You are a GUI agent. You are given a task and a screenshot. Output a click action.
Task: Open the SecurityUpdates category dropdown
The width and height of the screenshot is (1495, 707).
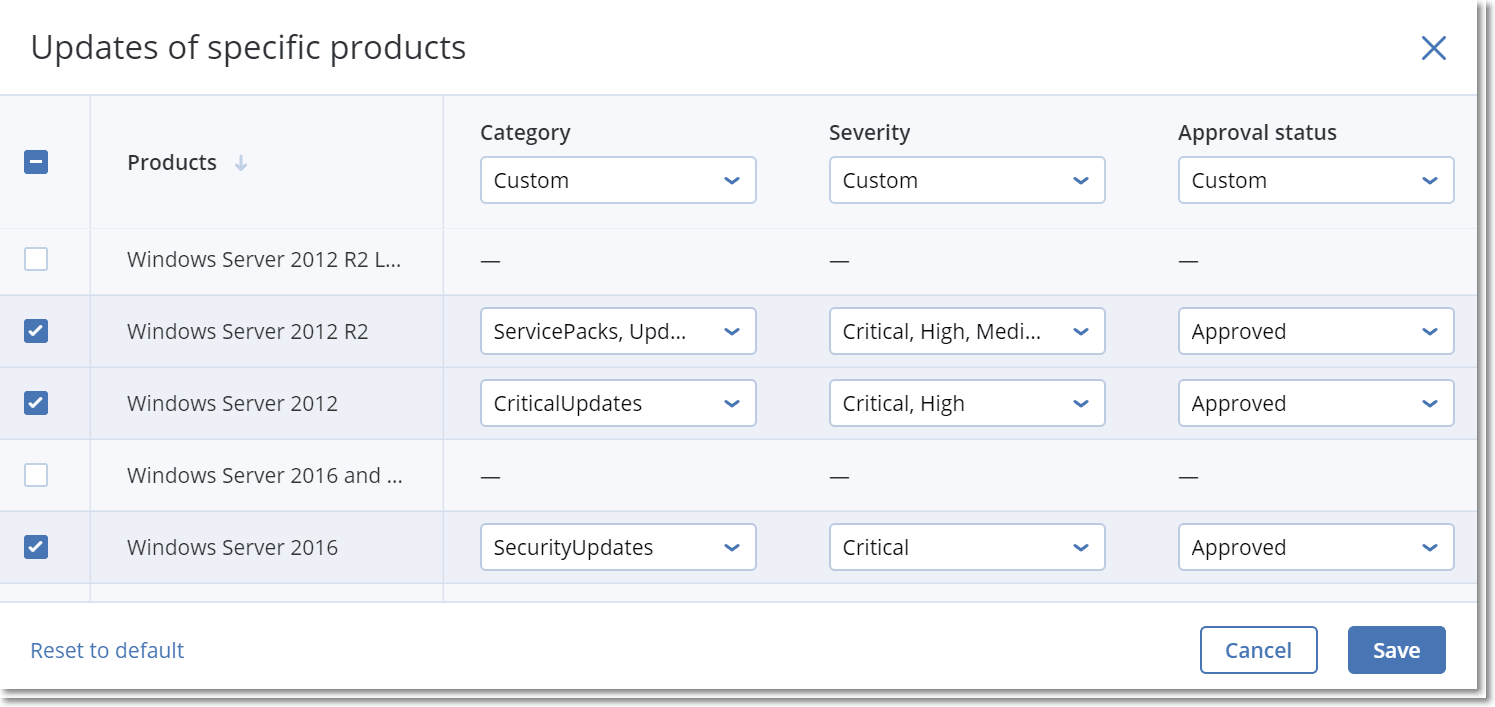(x=617, y=547)
